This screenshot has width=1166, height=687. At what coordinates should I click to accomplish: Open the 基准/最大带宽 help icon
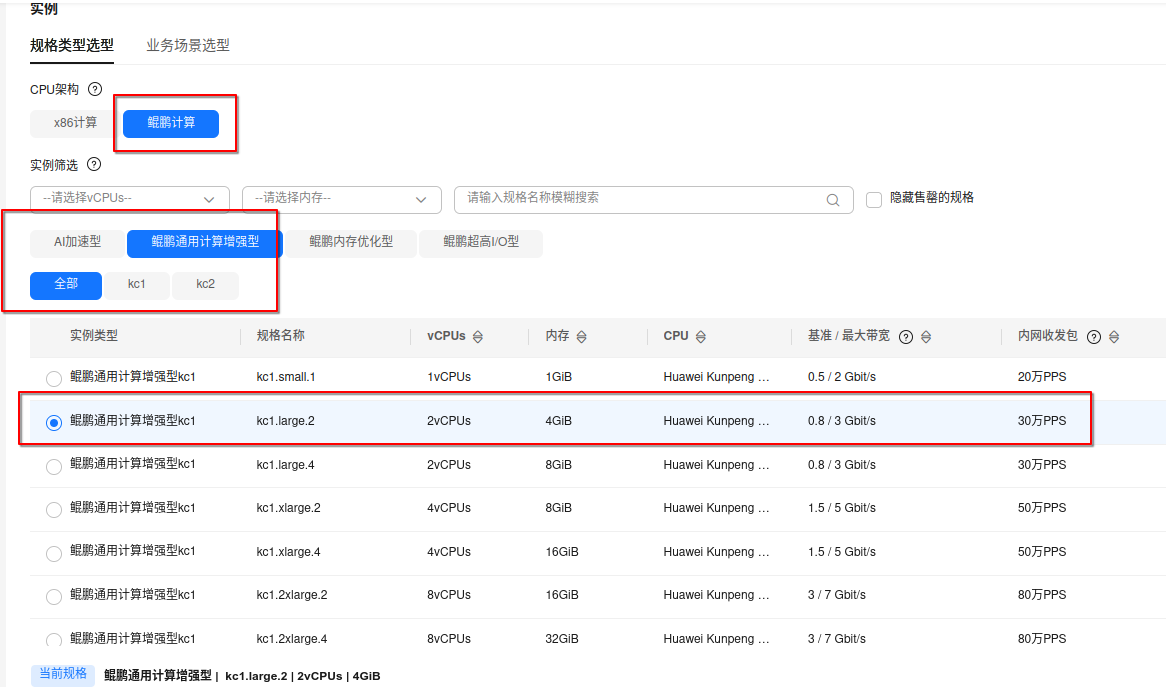906,337
